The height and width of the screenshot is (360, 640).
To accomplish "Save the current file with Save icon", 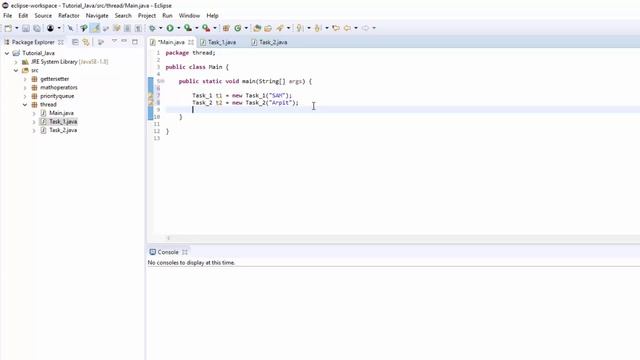I will click(x=26, y=28).
